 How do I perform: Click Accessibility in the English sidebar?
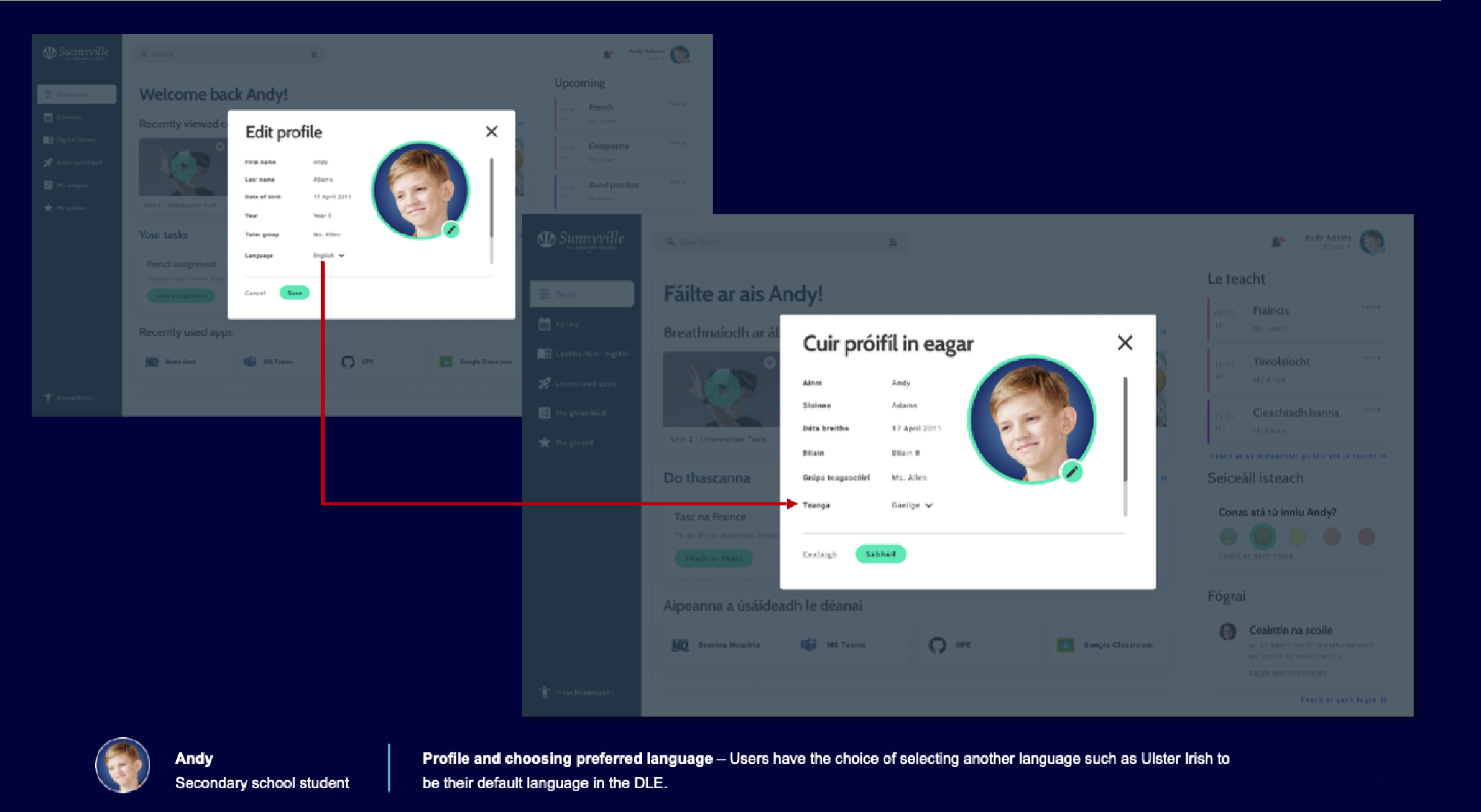[68, 398]
